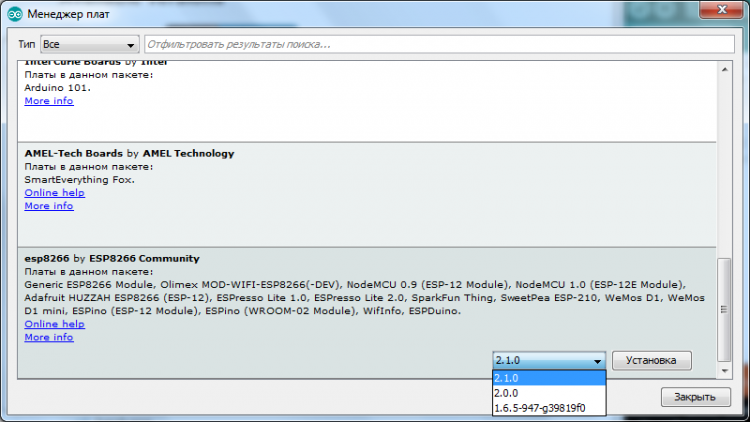Select version 2.1.0 in dropdown list
Viewport: 750px width, 422px height.
pyautogui.click(x=549, y=378)
